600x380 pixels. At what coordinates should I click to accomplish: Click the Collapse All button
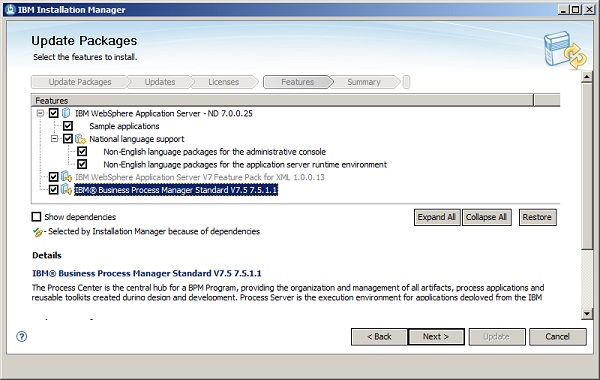[x=486, y=217]
